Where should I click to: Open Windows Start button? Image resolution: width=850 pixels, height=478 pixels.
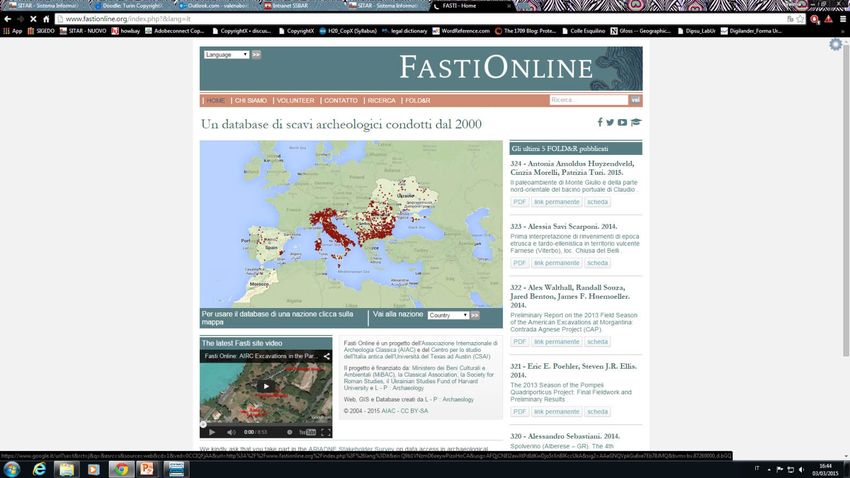tap(11, 469)
